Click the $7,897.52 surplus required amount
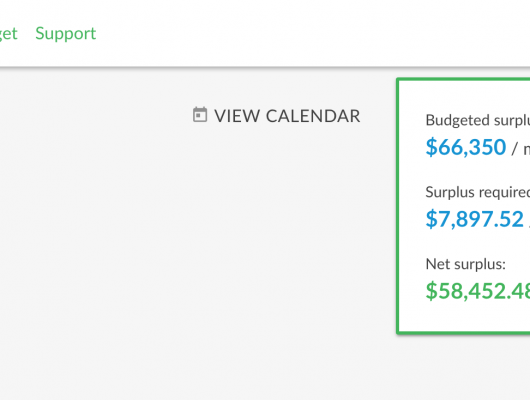 tap(475, 219)
